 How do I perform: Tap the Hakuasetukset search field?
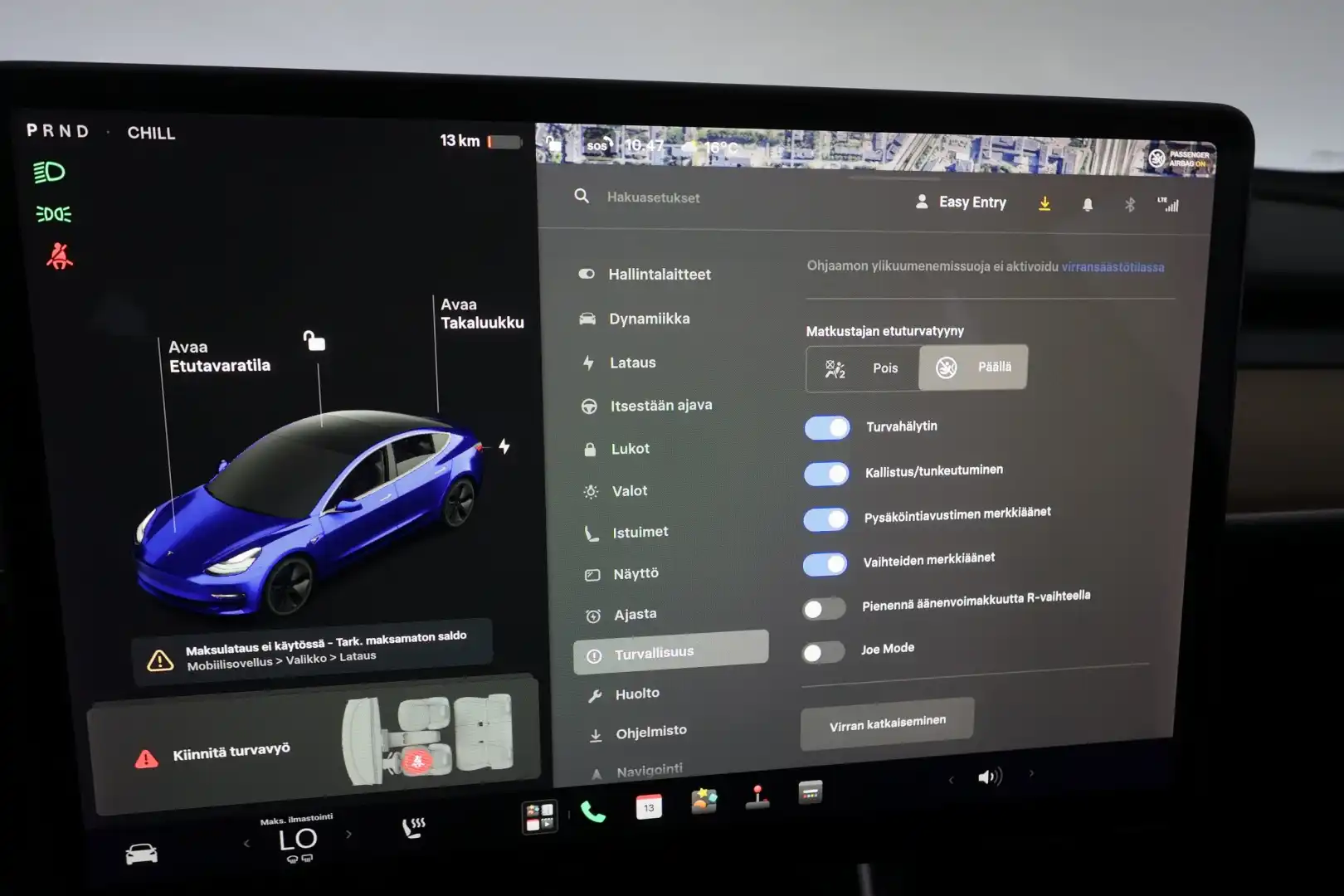pyautogui.click(x=653, y=197)
